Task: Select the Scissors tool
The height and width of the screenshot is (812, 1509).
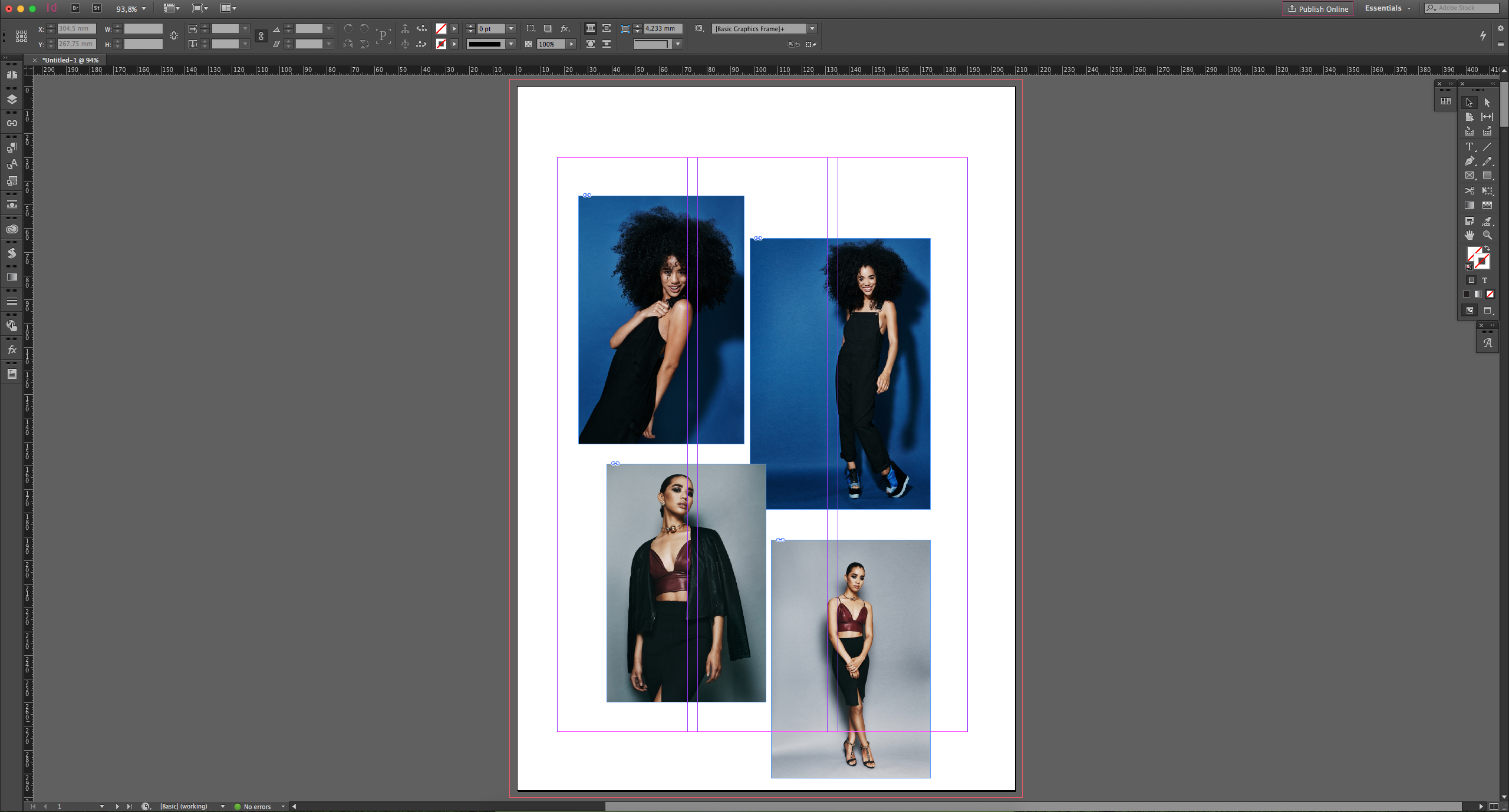Action: pos(1469,191)
